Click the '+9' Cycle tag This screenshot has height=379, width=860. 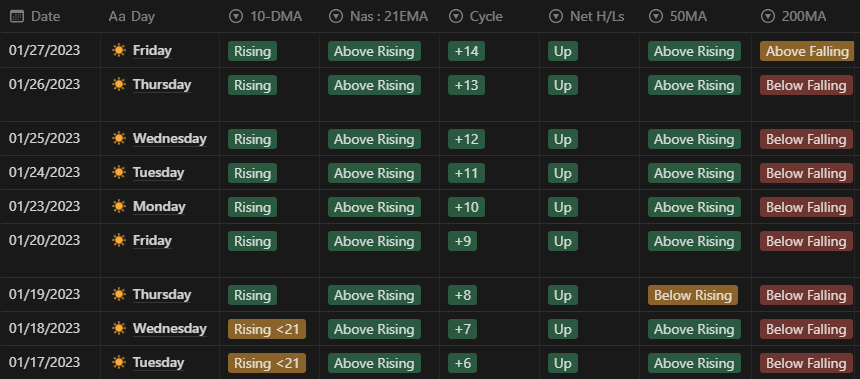click(x=462, y=241)
